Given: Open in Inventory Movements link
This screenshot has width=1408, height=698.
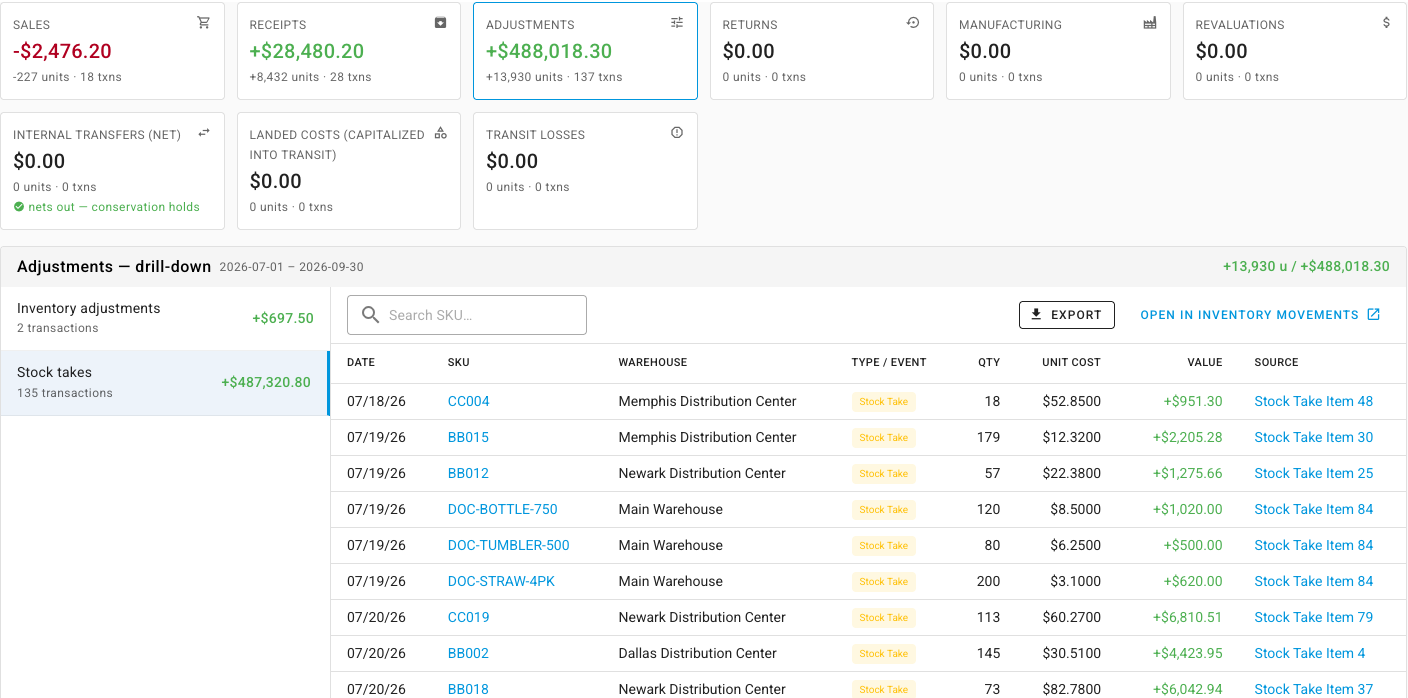Looking at the screenshot, I should (x=1260, y=315).
